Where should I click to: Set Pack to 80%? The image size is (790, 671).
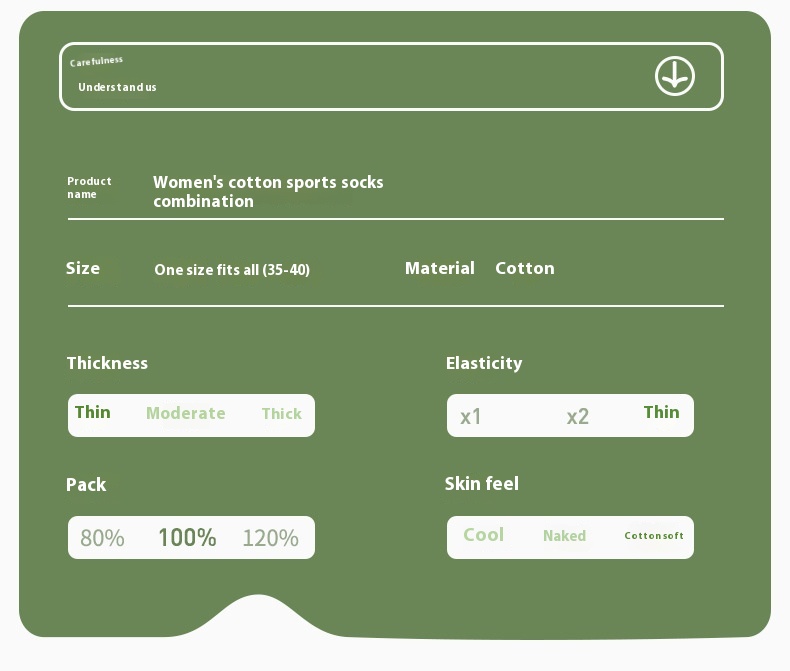[102, 538]
